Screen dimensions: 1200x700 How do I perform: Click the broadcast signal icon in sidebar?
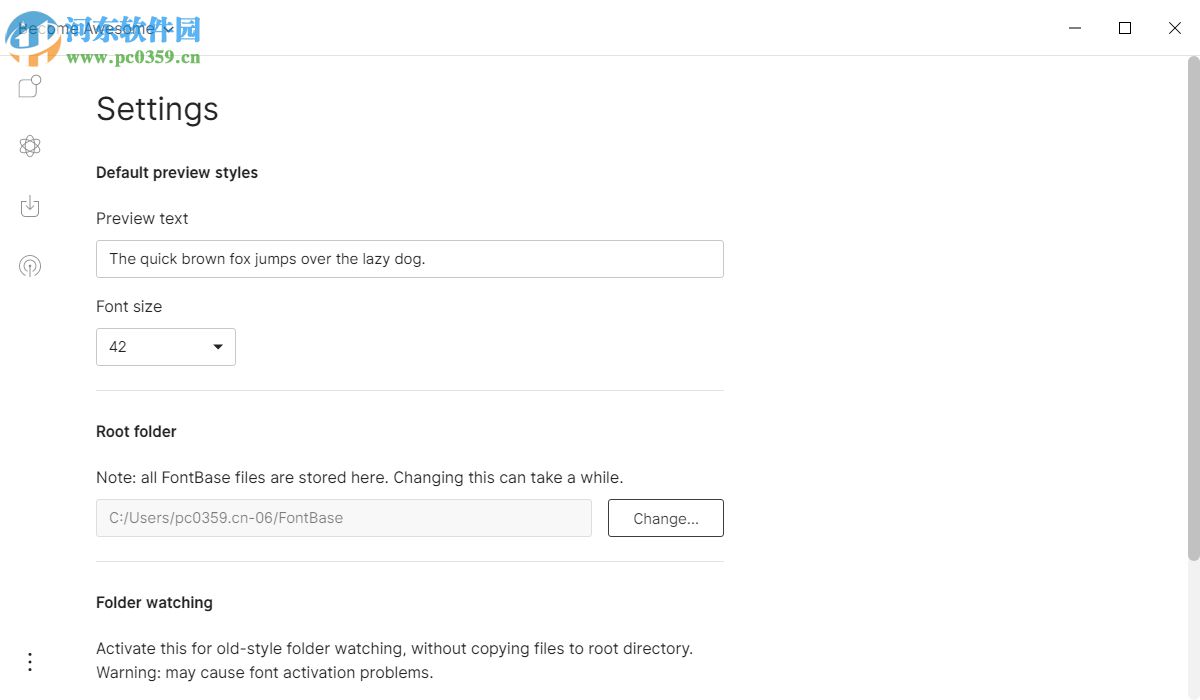point(30,266)
